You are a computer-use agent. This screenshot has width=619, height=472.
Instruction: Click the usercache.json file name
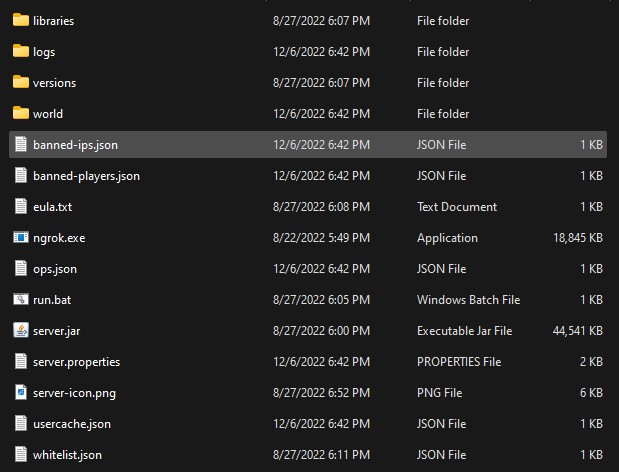click(x=72, y=424)
